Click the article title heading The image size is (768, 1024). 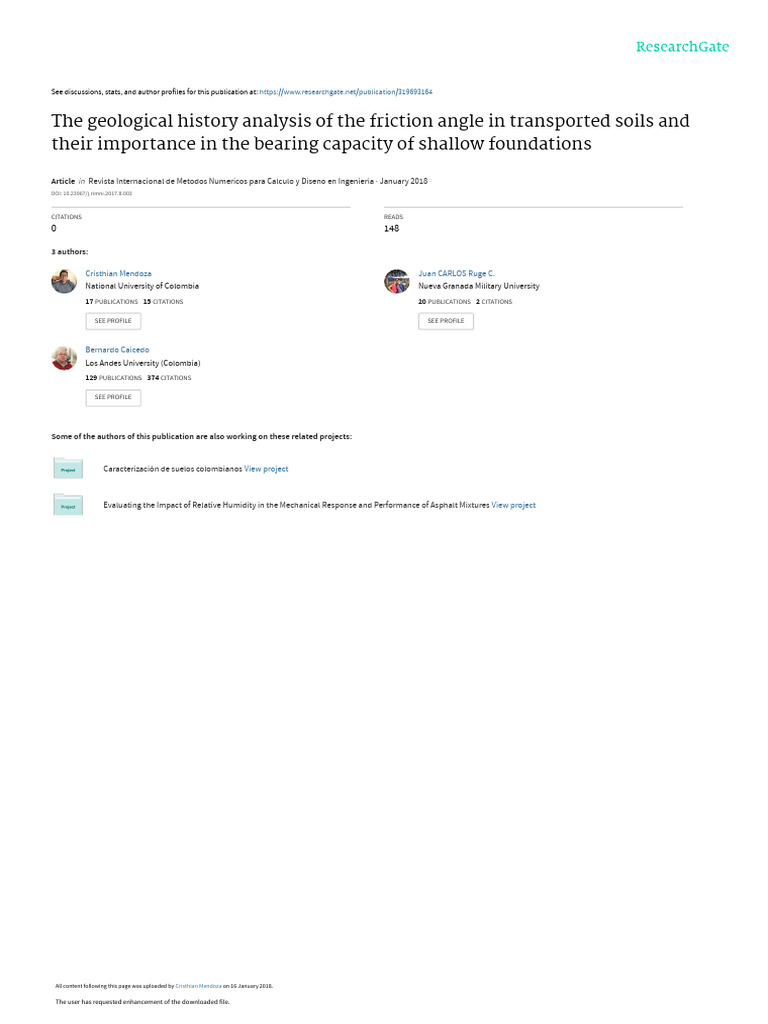pyautogui.click(x=370, y=132)
